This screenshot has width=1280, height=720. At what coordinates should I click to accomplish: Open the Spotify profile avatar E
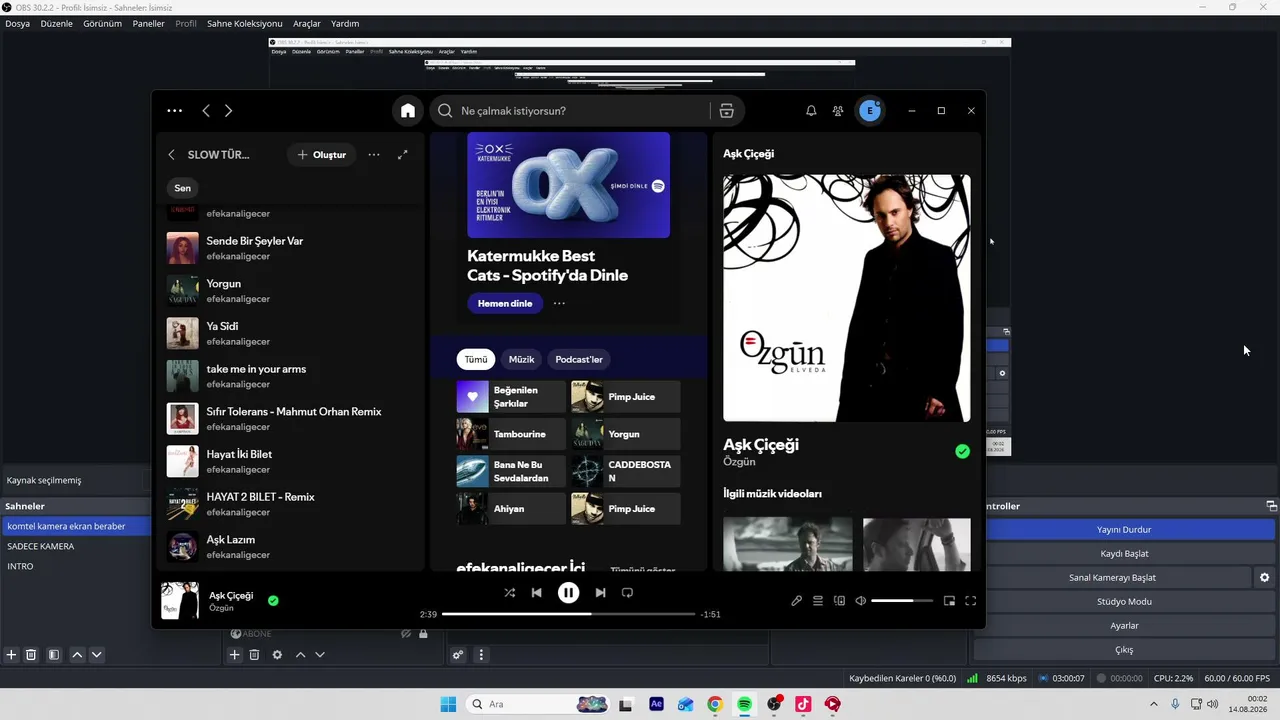(870, 111)
